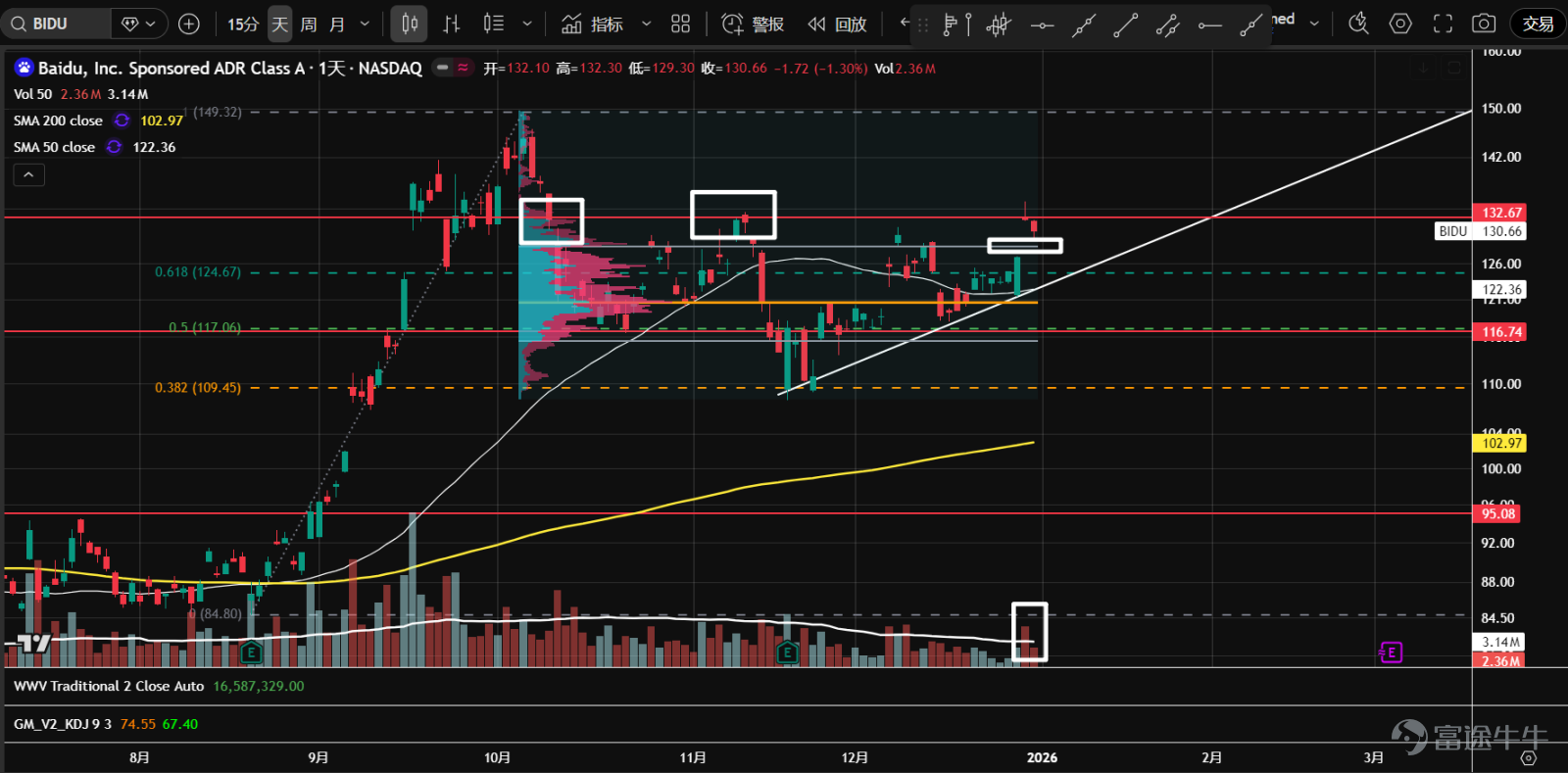
Task: Switch chart to the 周 weekly interval
Action: (309, 24)
